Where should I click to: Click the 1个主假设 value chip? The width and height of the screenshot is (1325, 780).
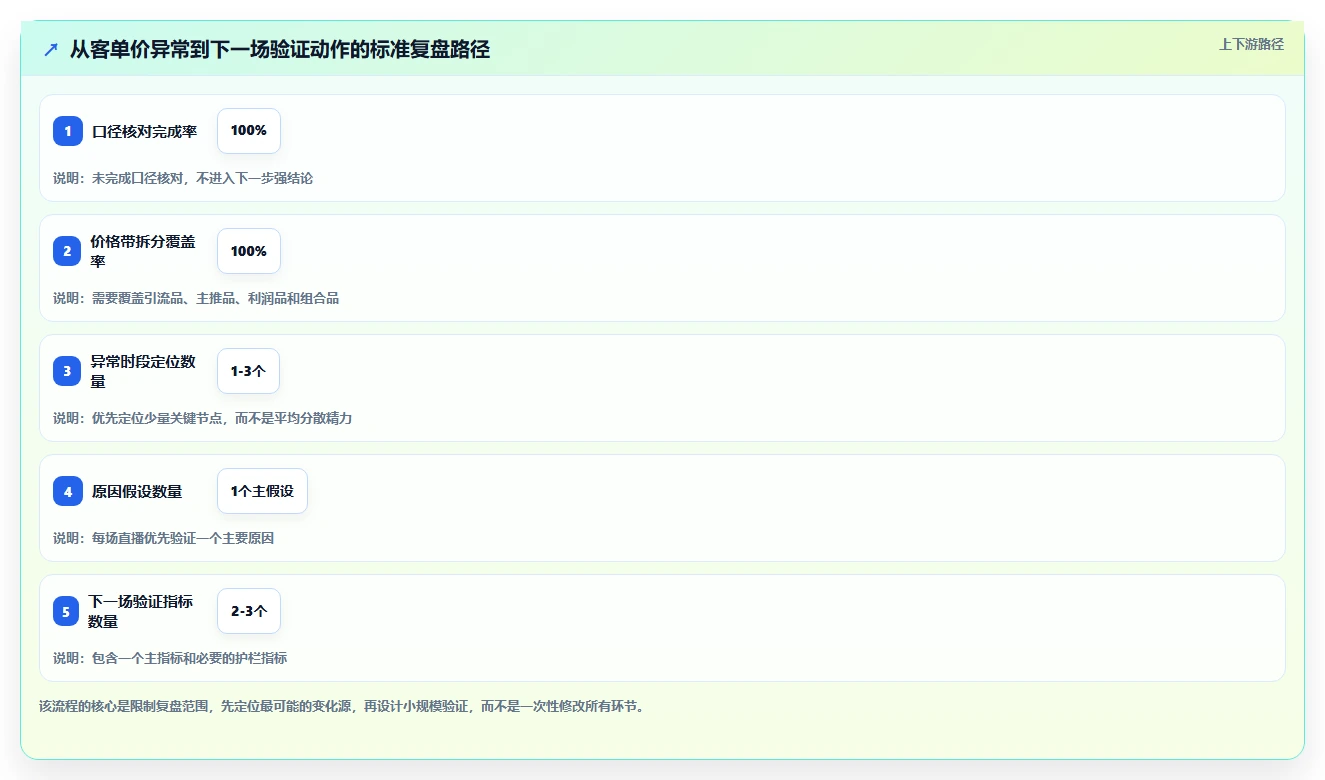coord(262,491)
